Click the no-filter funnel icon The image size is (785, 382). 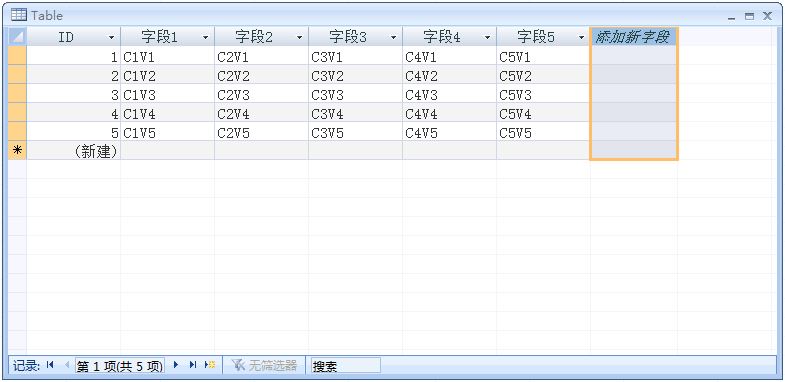coord(238,365)
